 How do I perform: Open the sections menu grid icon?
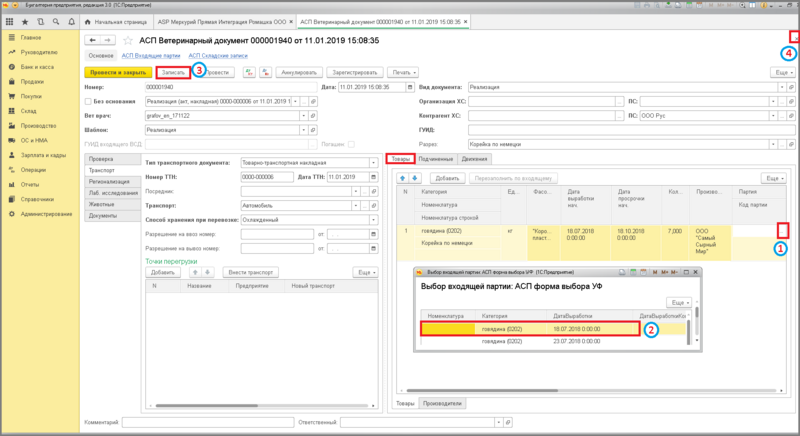pos(9,22)
